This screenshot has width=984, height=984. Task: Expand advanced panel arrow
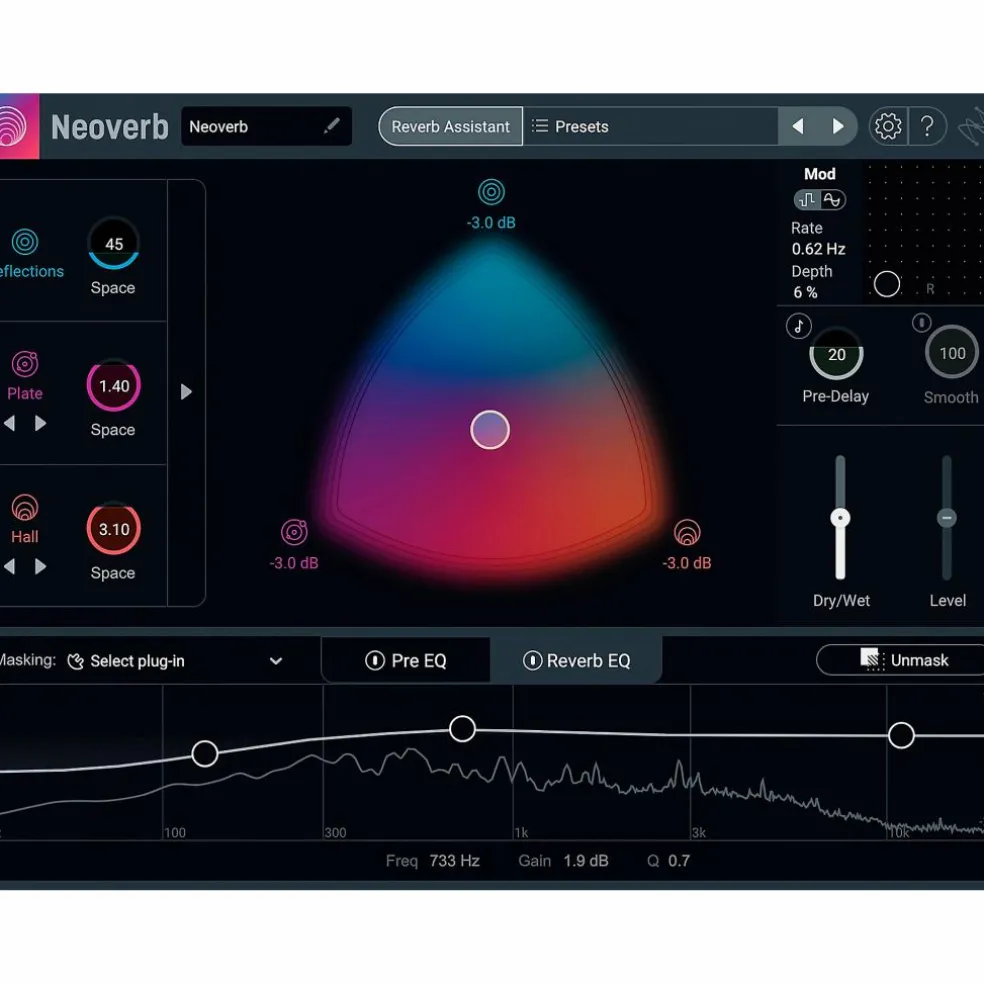click(186, 392)
